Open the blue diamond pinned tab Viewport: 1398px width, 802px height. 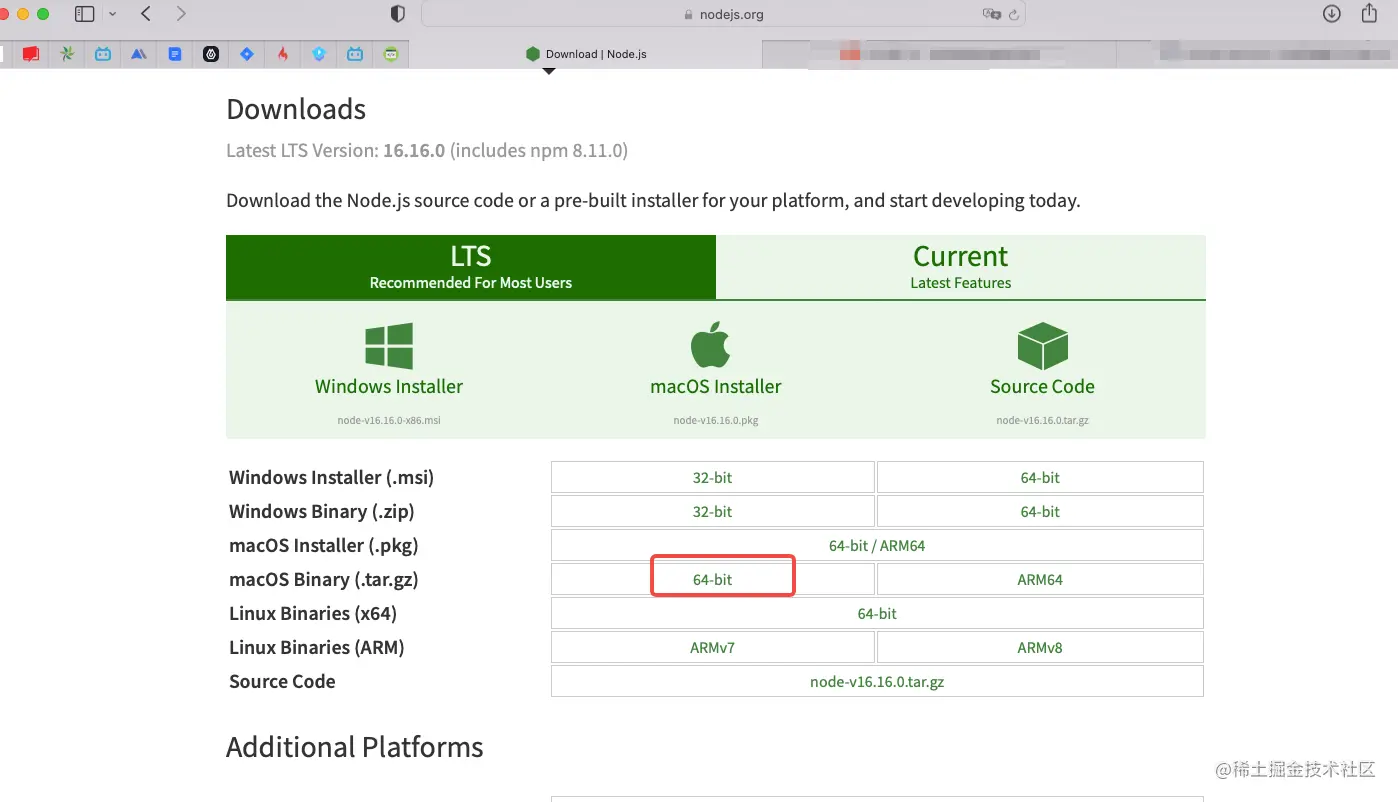coord(247,54)
